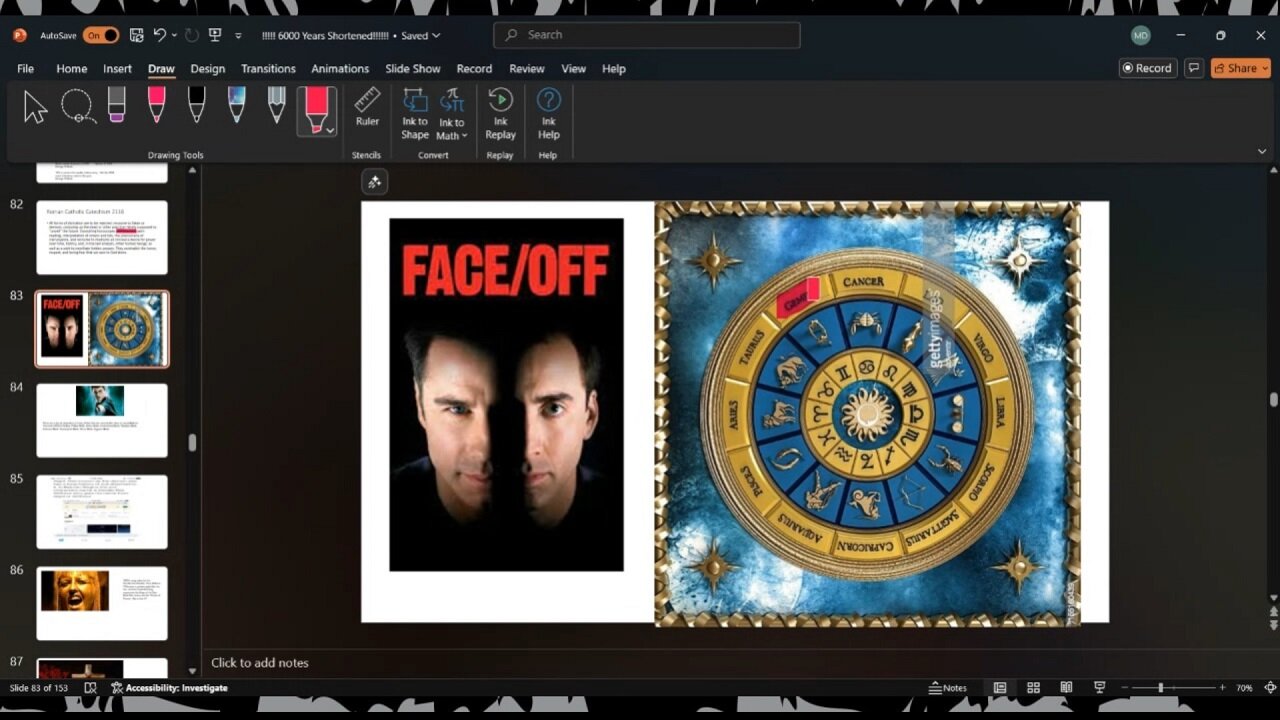Switch to the Home tab
Screen dimensions: 1280x720
(72, 69)
